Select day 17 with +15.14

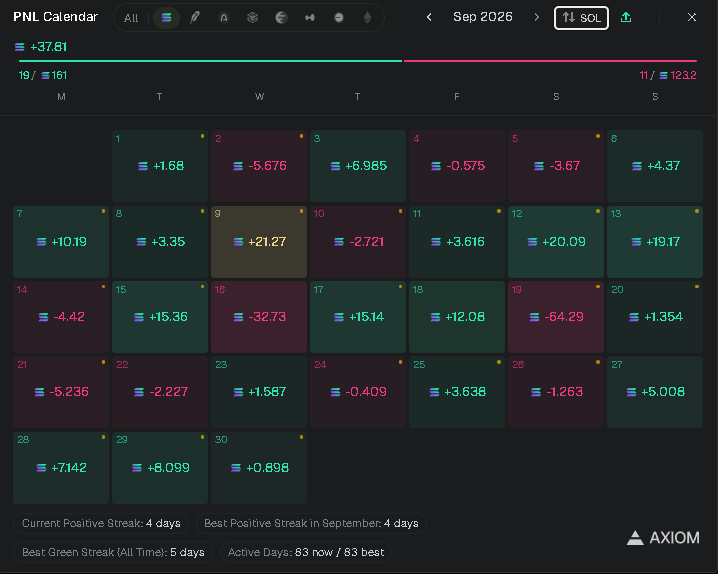(358, 317)
